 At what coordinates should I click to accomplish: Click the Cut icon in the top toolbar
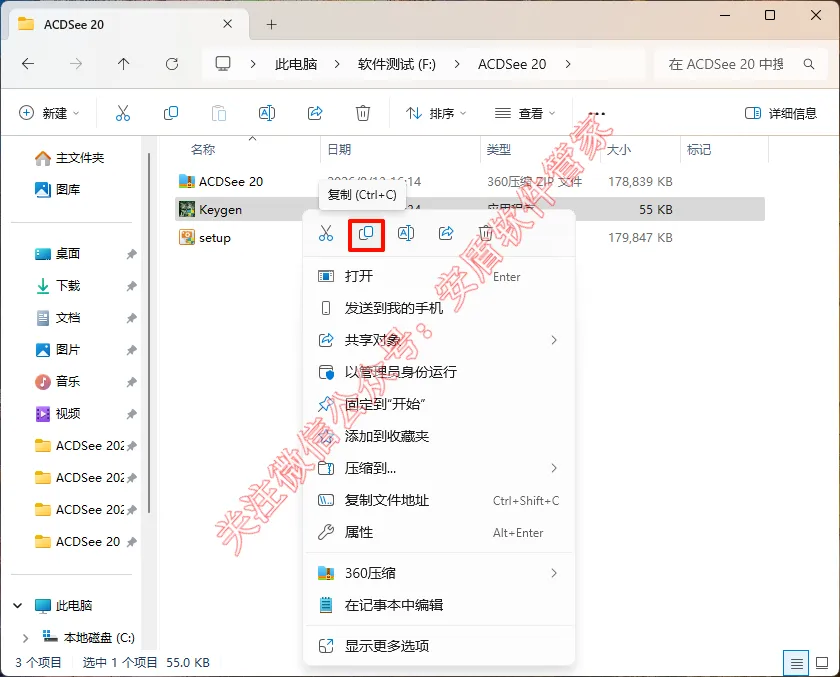click(123, 113)
